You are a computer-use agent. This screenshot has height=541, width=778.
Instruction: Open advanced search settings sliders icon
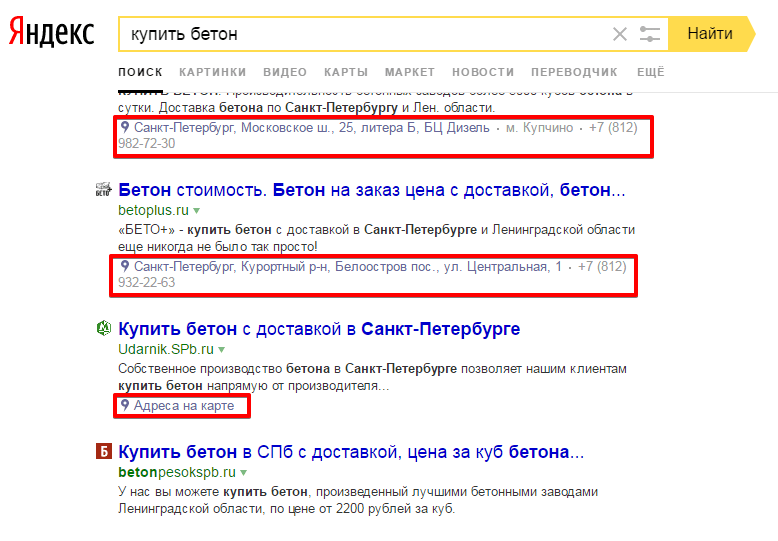tap(649, 34)
